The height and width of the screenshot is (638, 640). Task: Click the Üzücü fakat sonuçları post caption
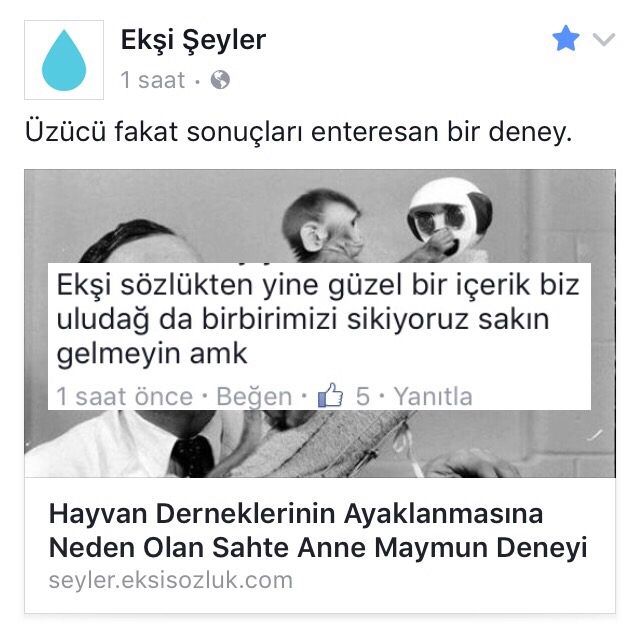click(298, 132)
